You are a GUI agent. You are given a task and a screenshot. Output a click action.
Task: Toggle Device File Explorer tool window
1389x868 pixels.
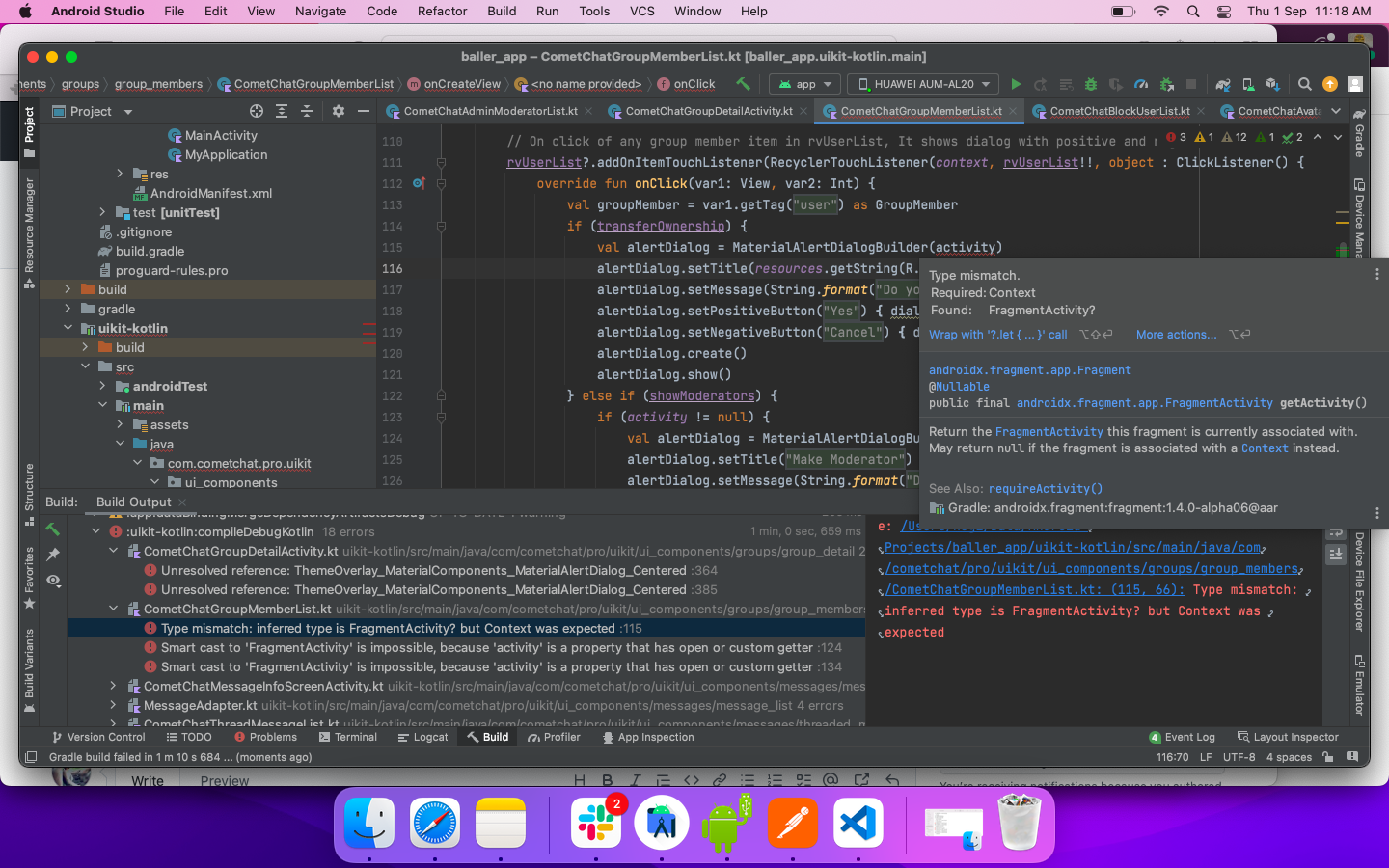[x=1359, y=582]
